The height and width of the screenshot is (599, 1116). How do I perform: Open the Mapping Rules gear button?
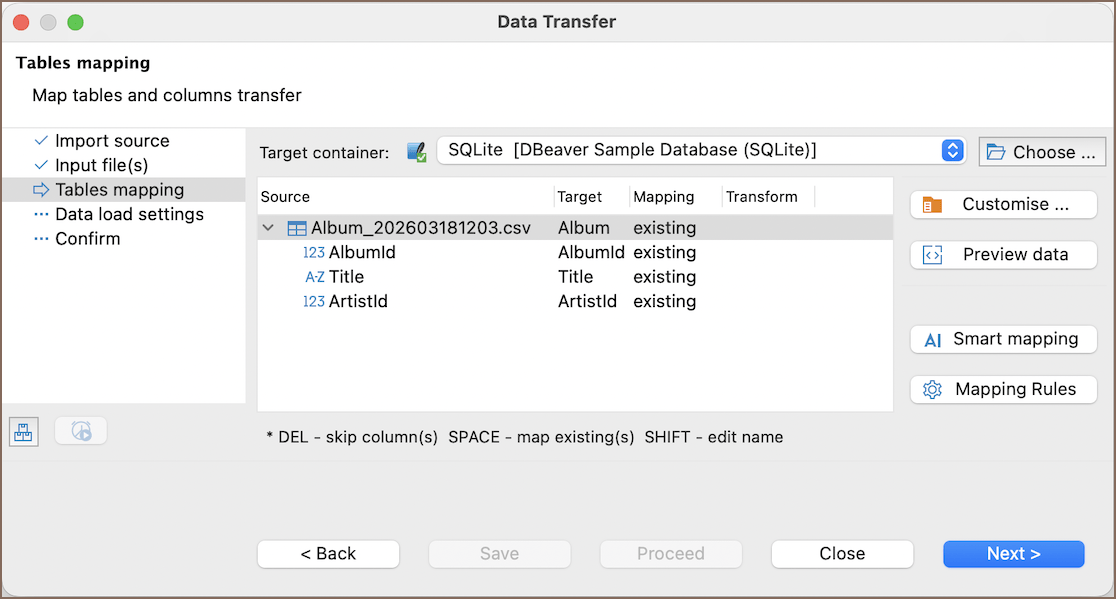click(1003, 389)
